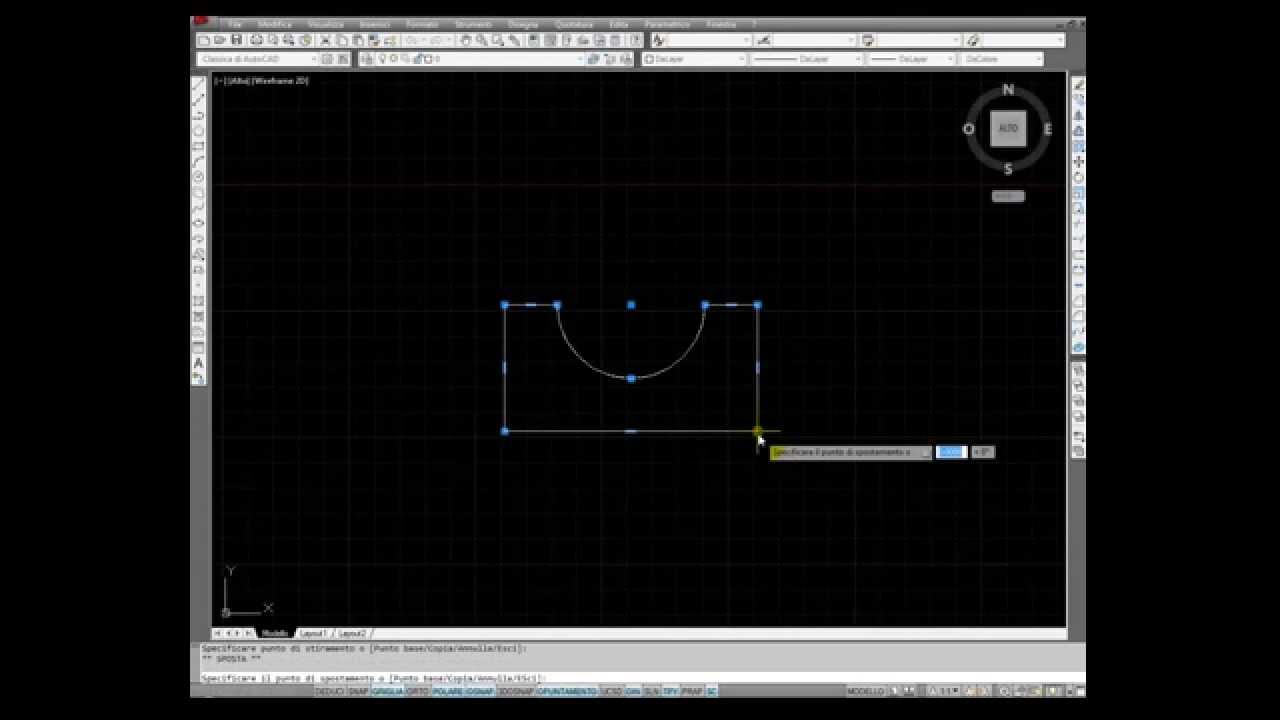The height and width of the screenshot is (720, 1280).
Task: Click the UCS menu button below ViewCube
Action: (x=1008, y=196)
